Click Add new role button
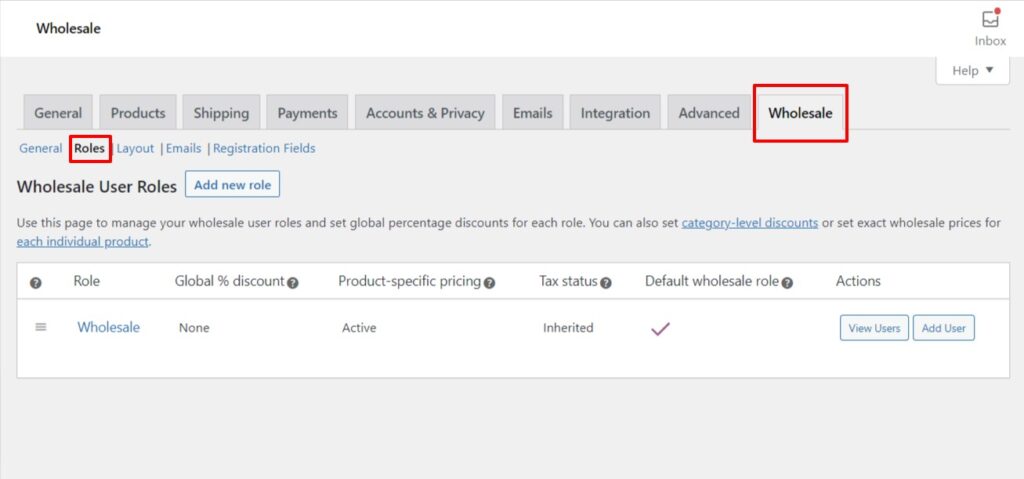Image resolution: width=1024 pixels, height=479 pixels. (233, 185)
